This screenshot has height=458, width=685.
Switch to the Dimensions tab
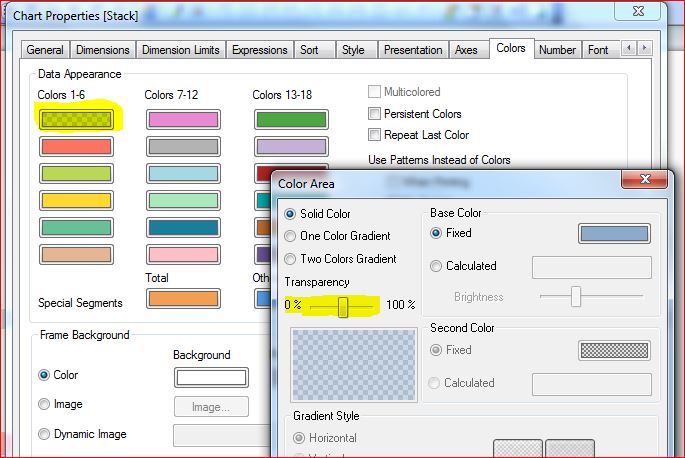tap(103, 50)
